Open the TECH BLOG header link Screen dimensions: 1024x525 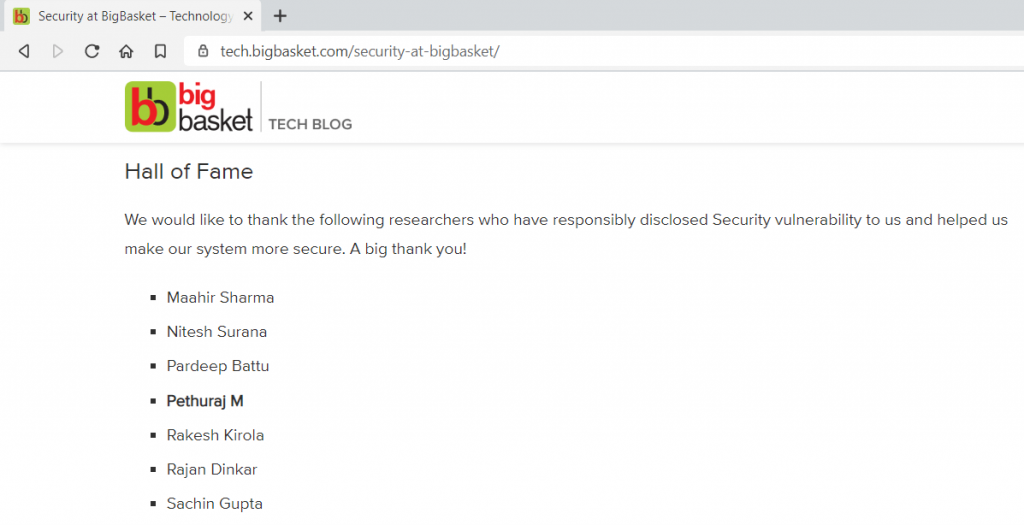click(x=310, y=124)
